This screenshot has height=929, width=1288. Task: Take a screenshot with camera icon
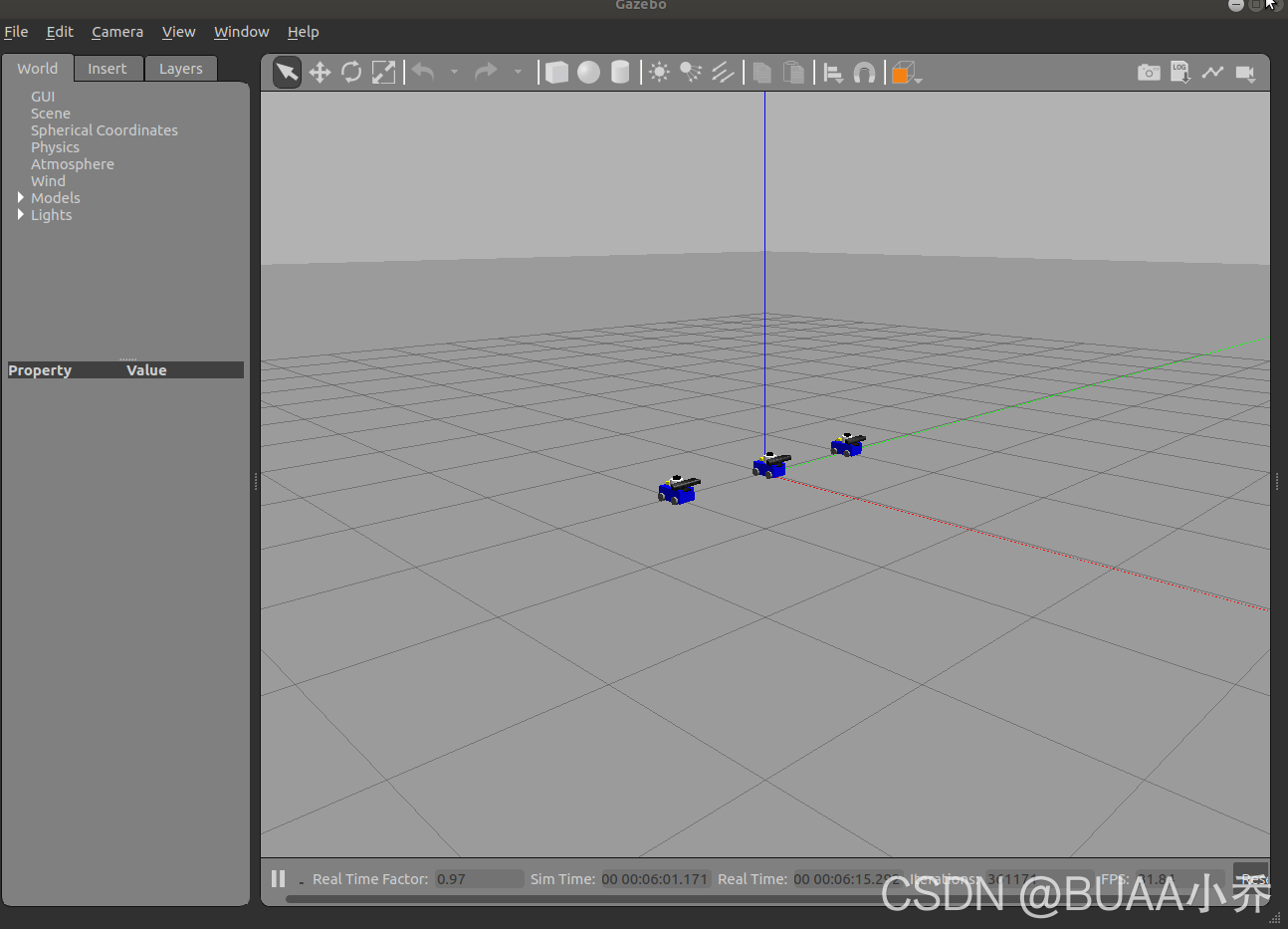pos(1149,73)
